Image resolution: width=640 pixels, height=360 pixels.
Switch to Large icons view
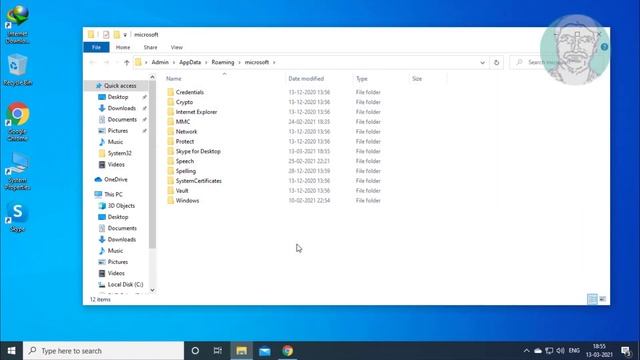603,299
